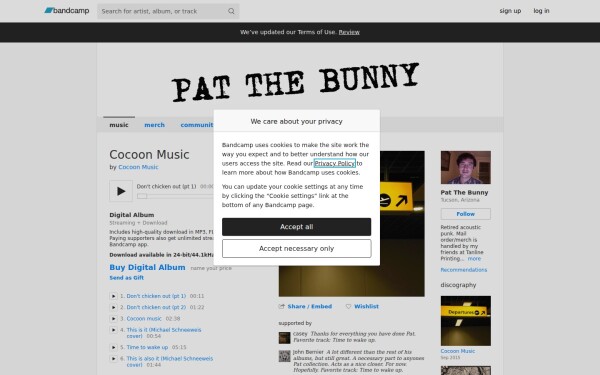Screen dimensions: 600x375
Task: Open the sign up link
Action: click(510, 11)
